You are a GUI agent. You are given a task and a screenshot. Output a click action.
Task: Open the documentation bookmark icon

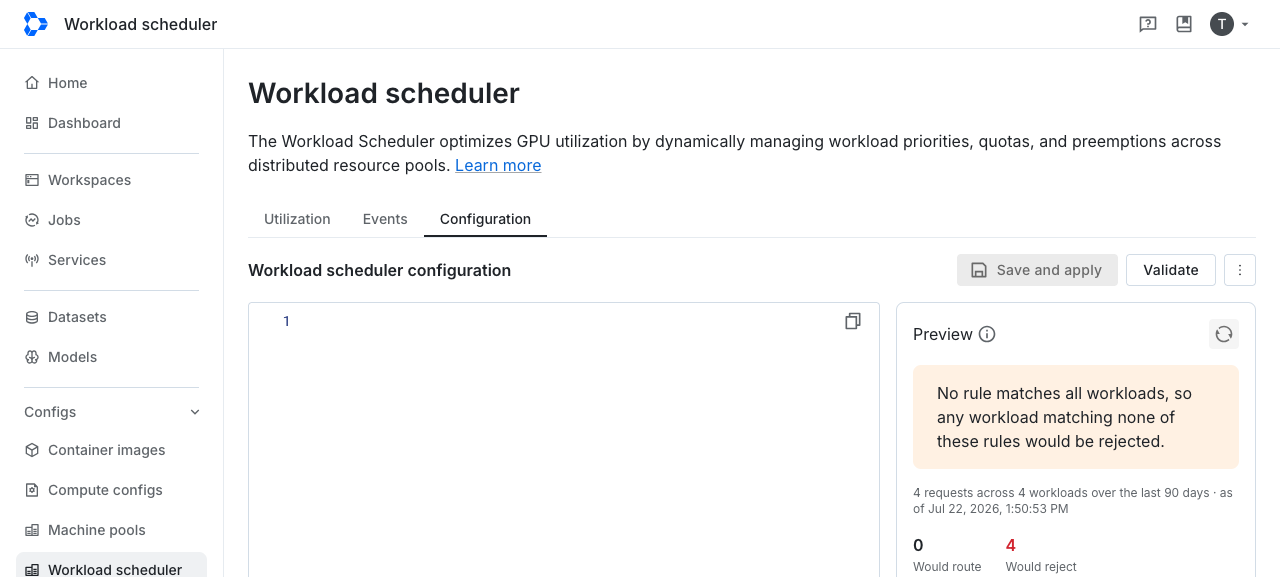[x=1184, y=24]
